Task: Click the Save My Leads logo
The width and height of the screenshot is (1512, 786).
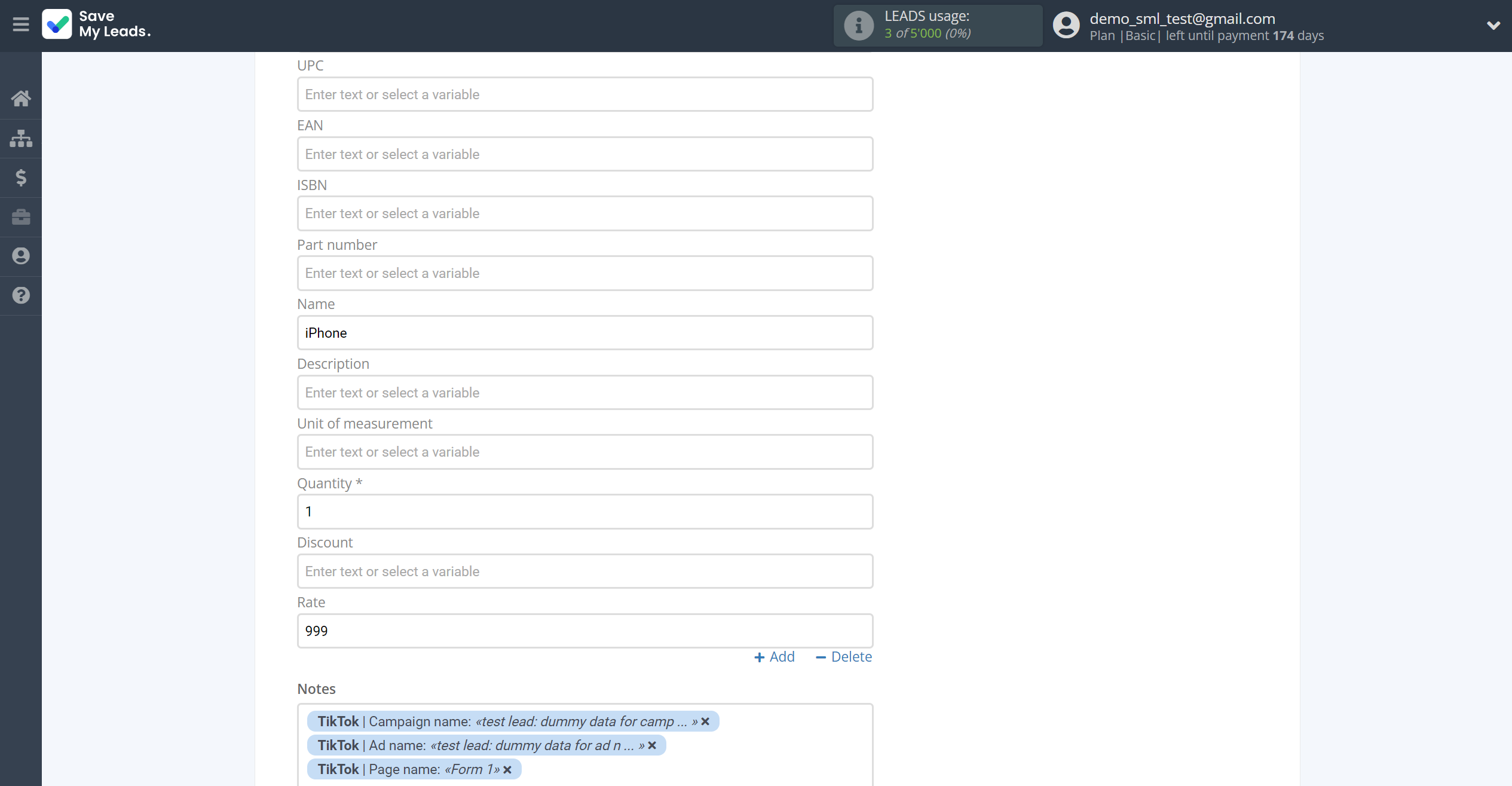Action: tap(96, 25)
